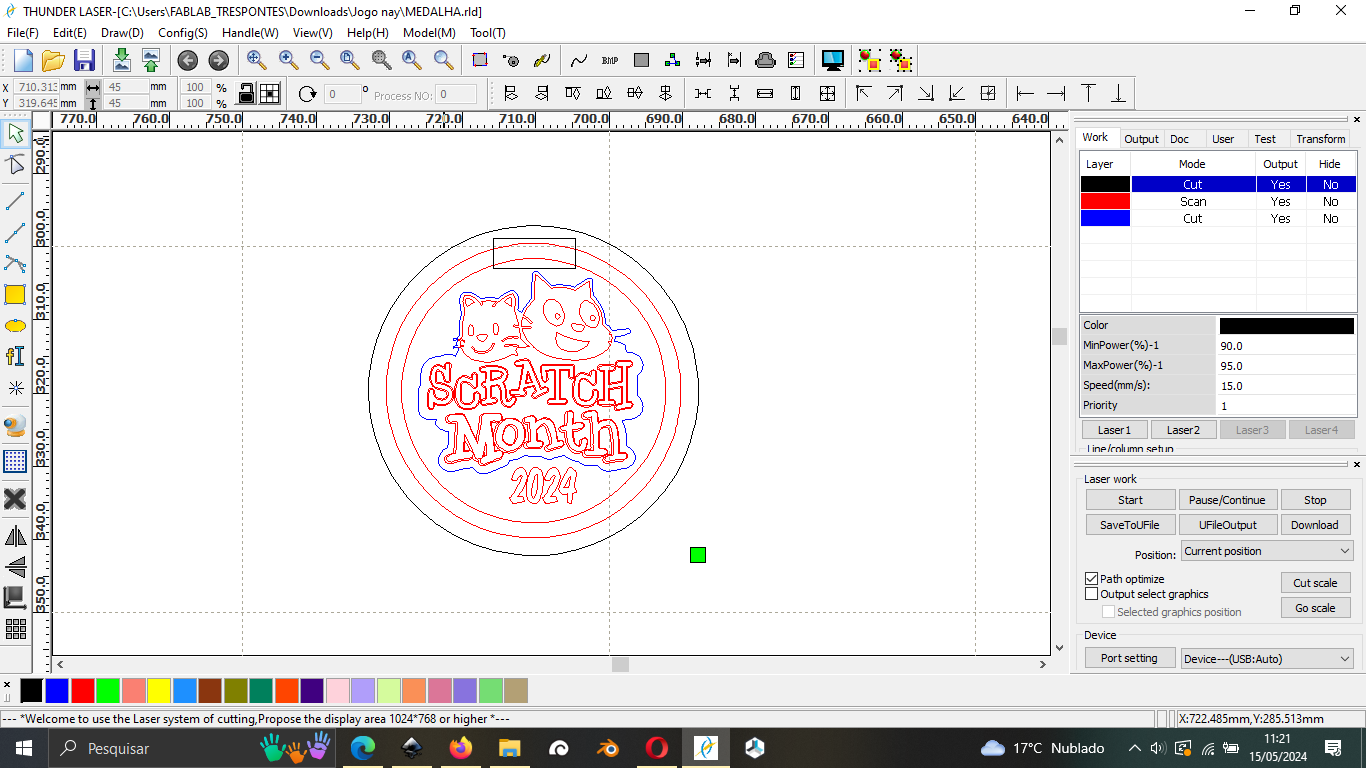Screen dimensions: 1366x768
Task: Click the Process NO input field
Action: 456,94
